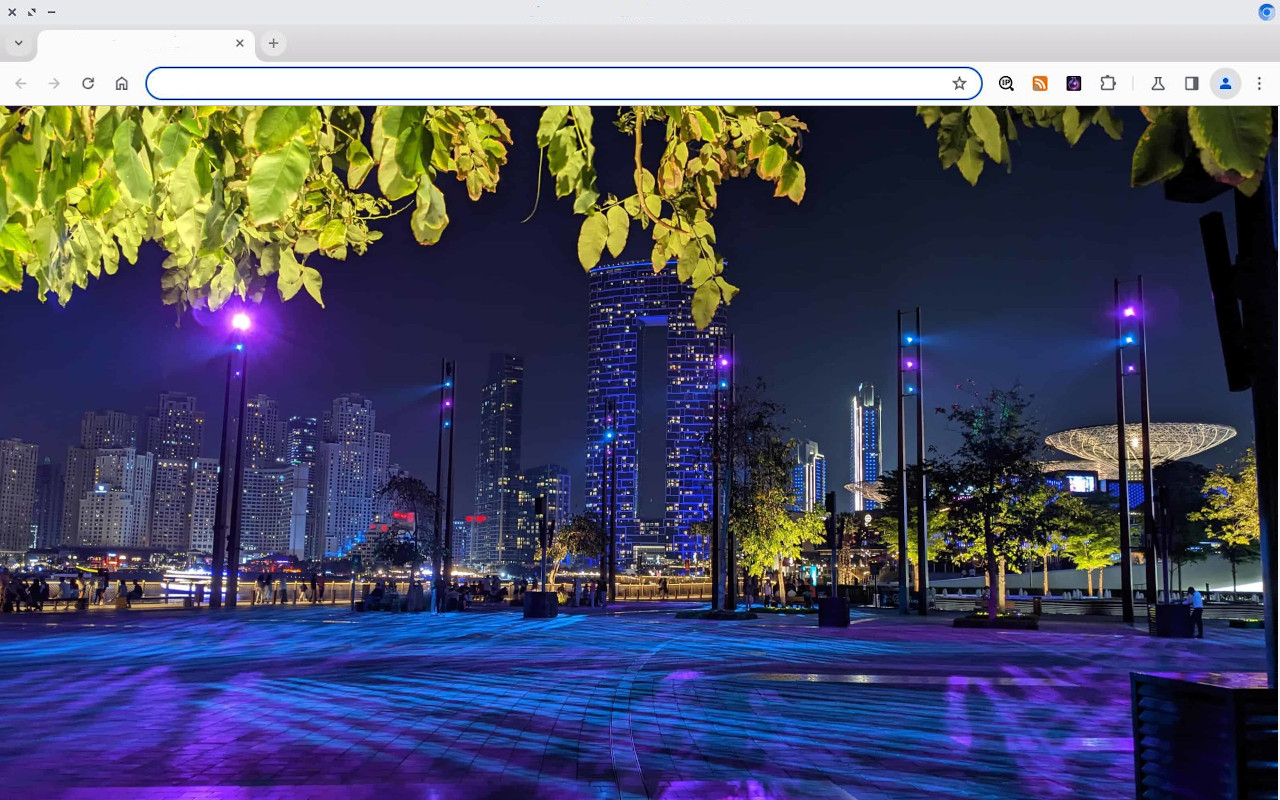The image size is (1280, 800).
Task: Click the blue circular icon in the titlebar corner
Action: [1266, 12]
